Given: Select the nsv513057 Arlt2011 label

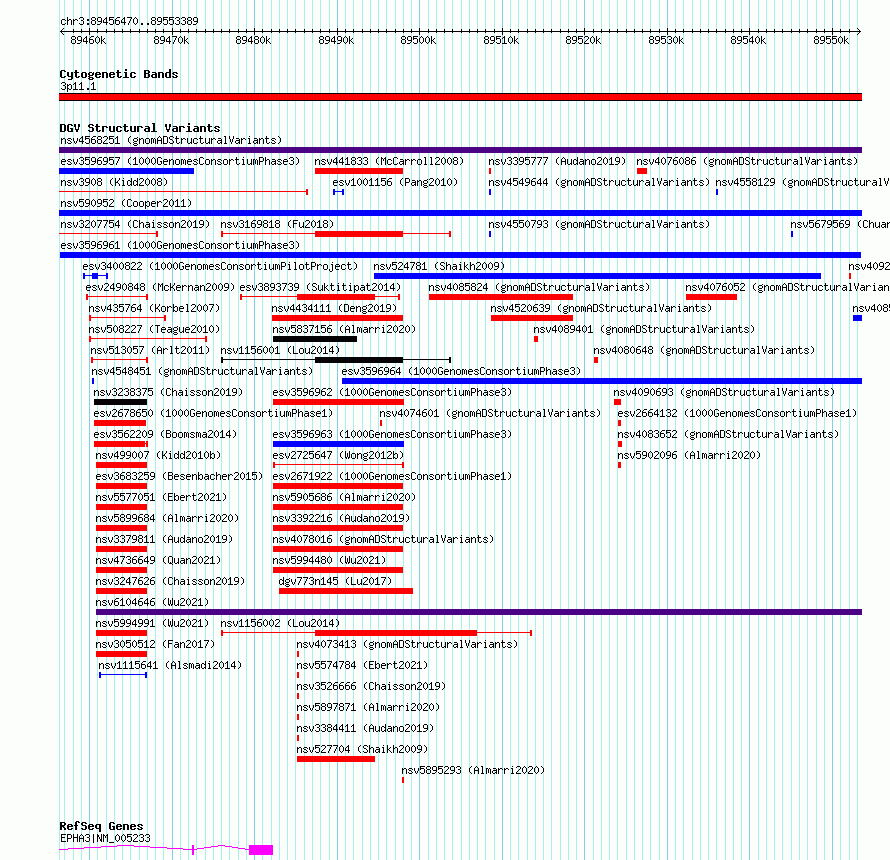Looking at the screenshot, I should pyautogui.click(x=150, y=350).
